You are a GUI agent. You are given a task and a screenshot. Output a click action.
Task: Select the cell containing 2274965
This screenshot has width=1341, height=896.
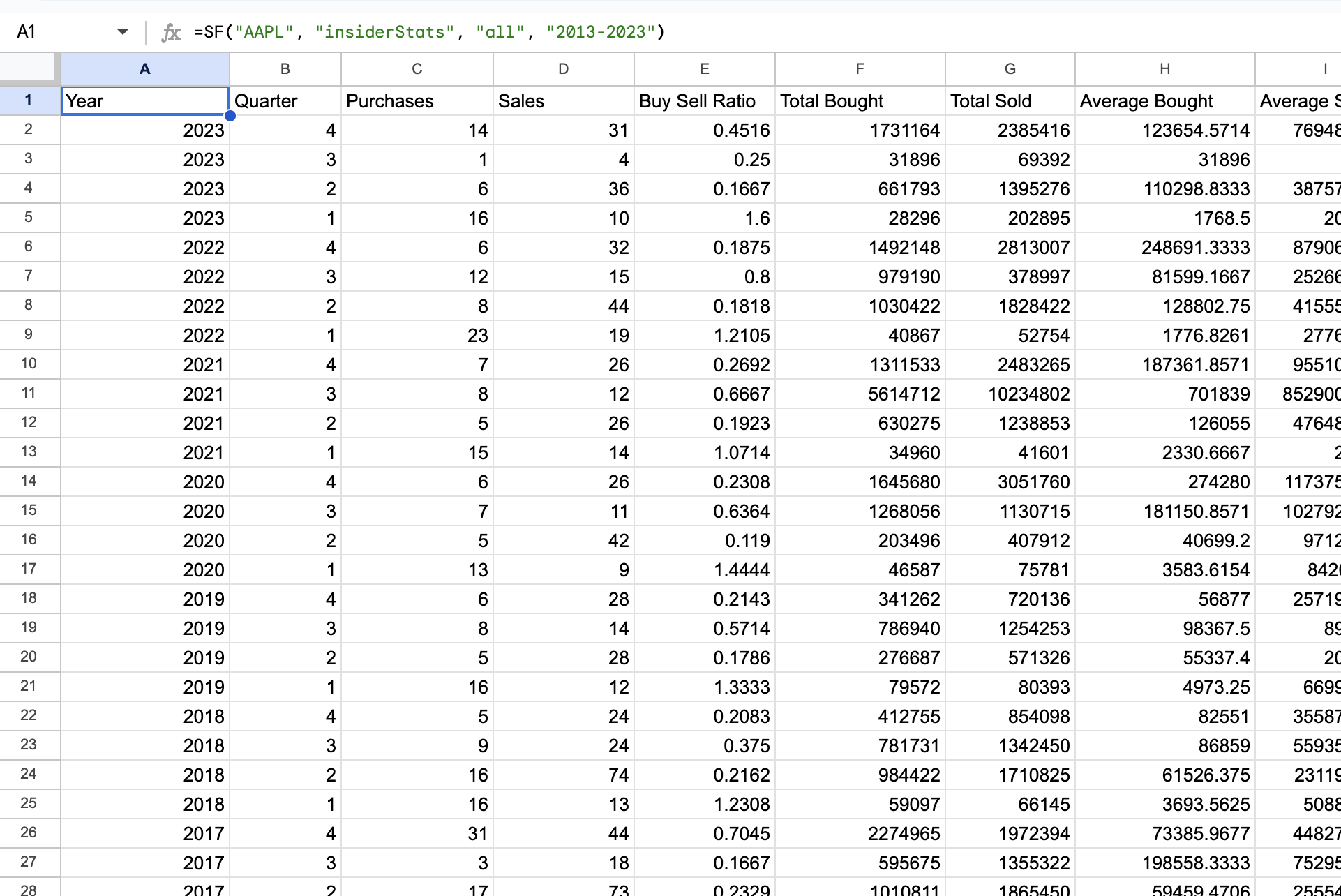coord(859,833)
